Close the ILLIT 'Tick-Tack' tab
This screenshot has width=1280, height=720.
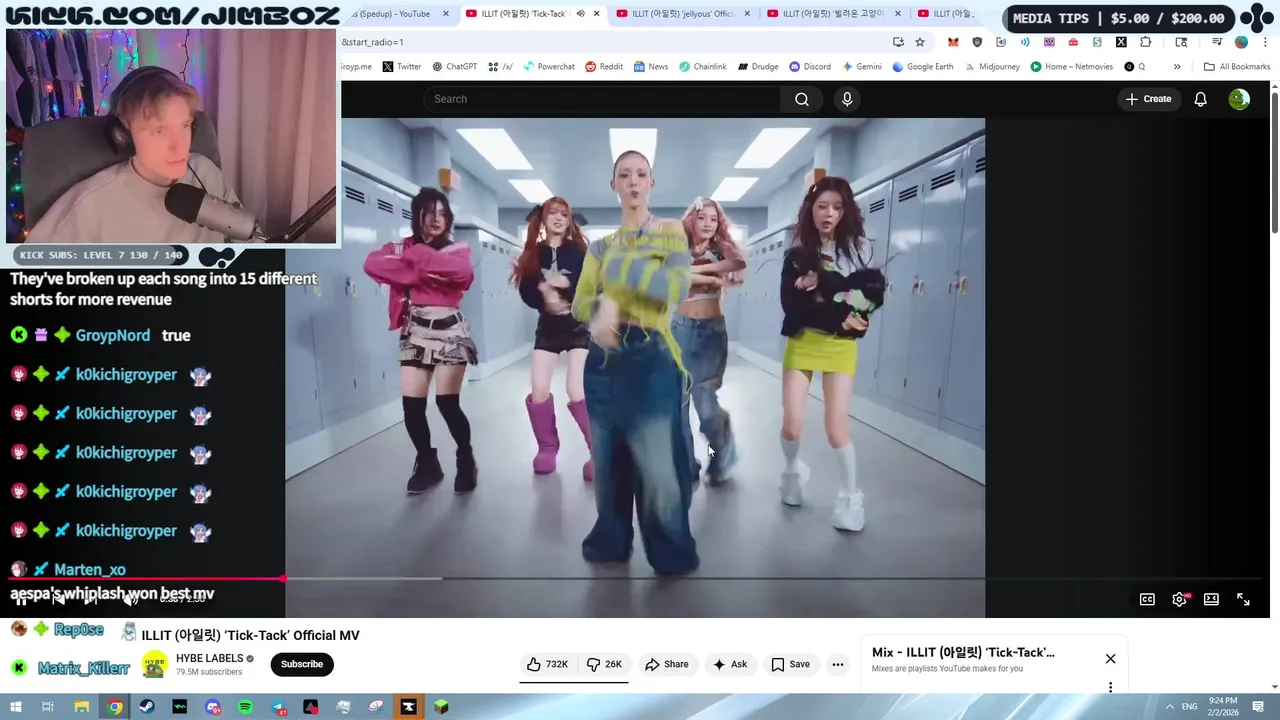[597, 14]
